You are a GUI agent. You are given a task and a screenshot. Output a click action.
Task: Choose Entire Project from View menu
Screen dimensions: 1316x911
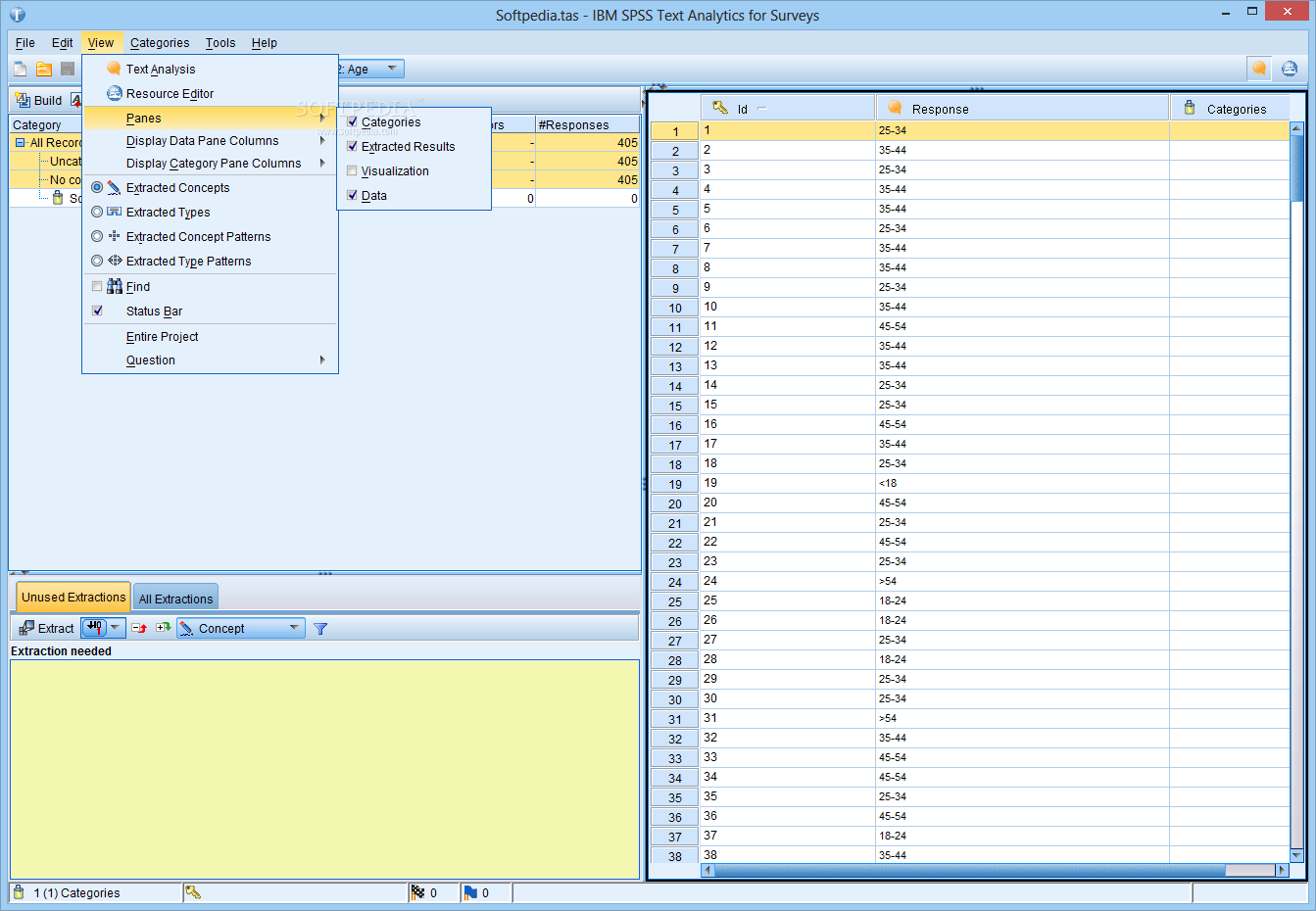click(163, 336)
